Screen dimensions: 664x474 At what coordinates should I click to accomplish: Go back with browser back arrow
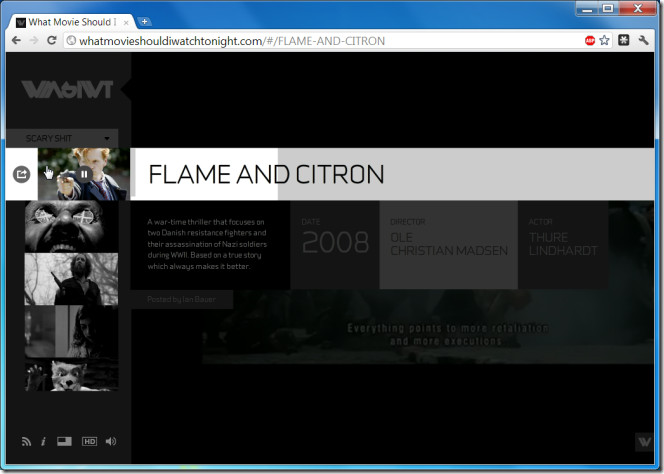click(x=17, y=40)
